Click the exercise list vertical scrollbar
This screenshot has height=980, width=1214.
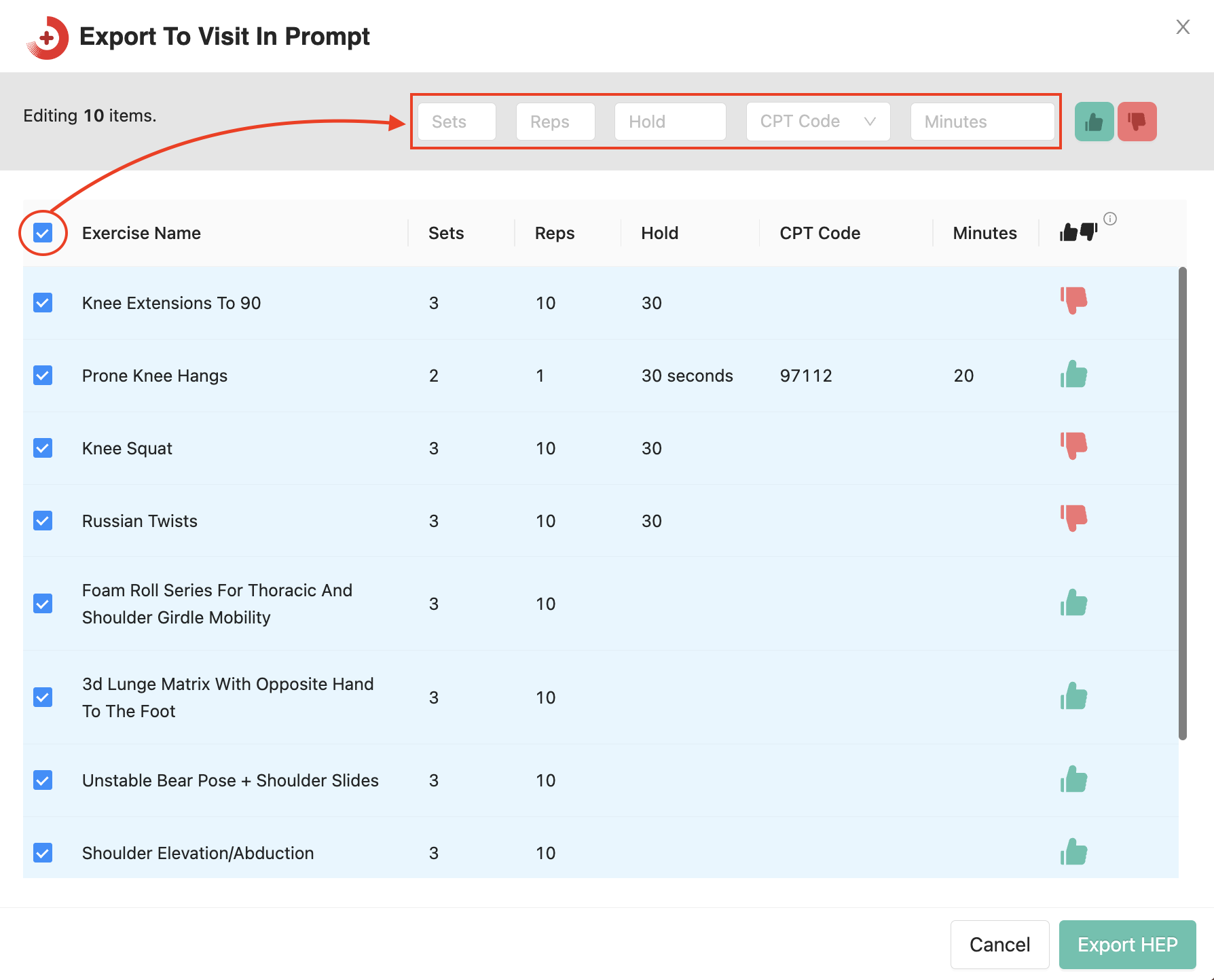(1182, 503)
